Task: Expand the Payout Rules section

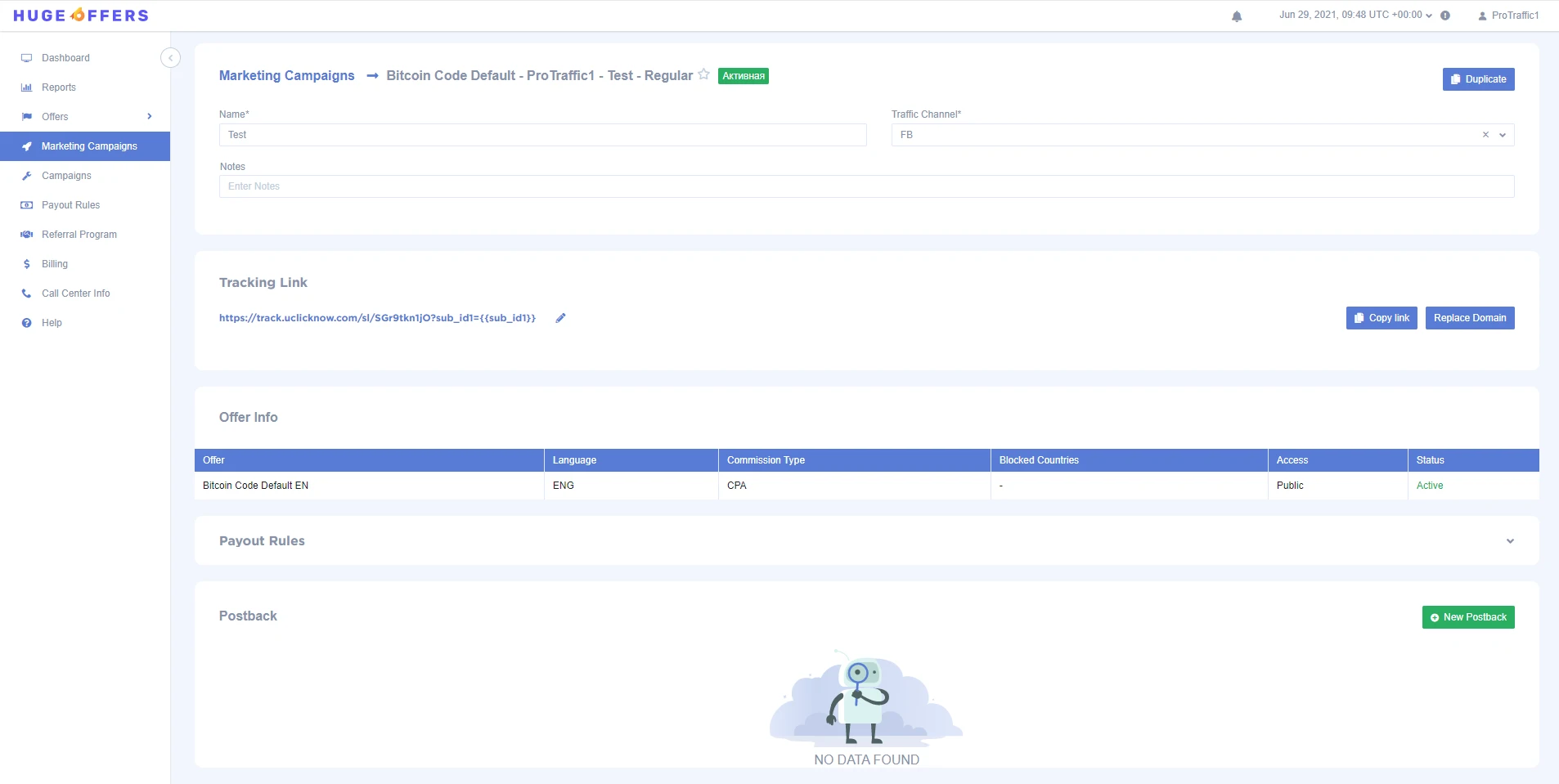Action: click(x=1510, y=541)
